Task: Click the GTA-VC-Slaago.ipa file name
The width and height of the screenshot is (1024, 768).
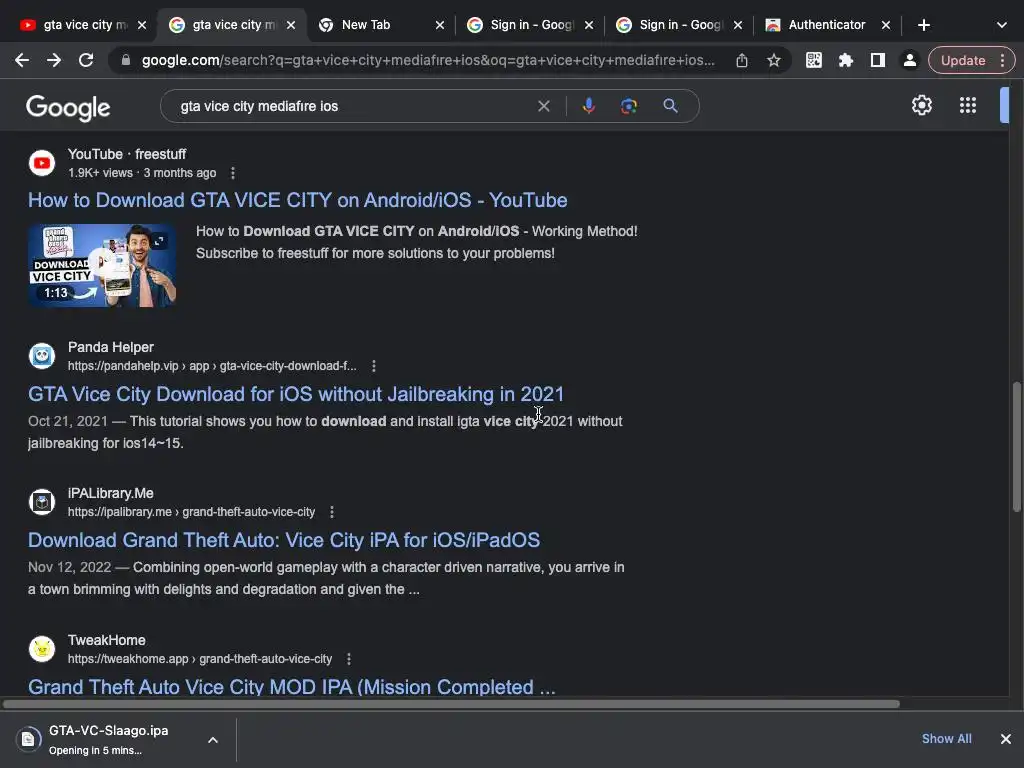Action: pos(108,731)
